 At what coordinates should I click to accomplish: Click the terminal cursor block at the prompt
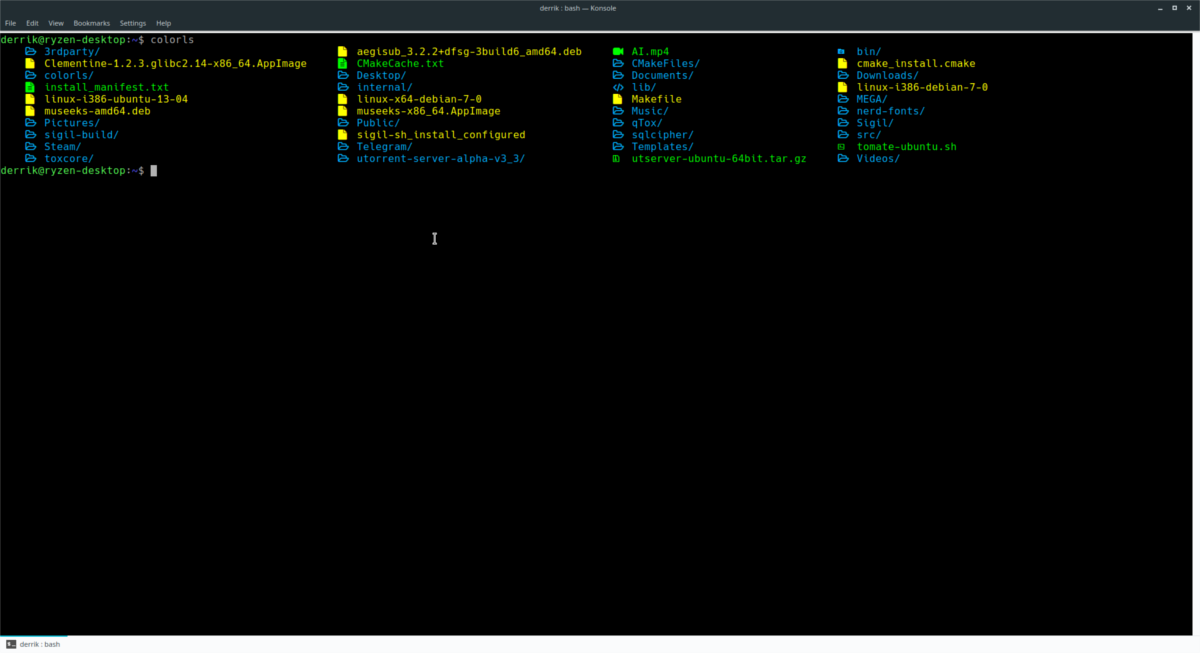pos(154,170)
